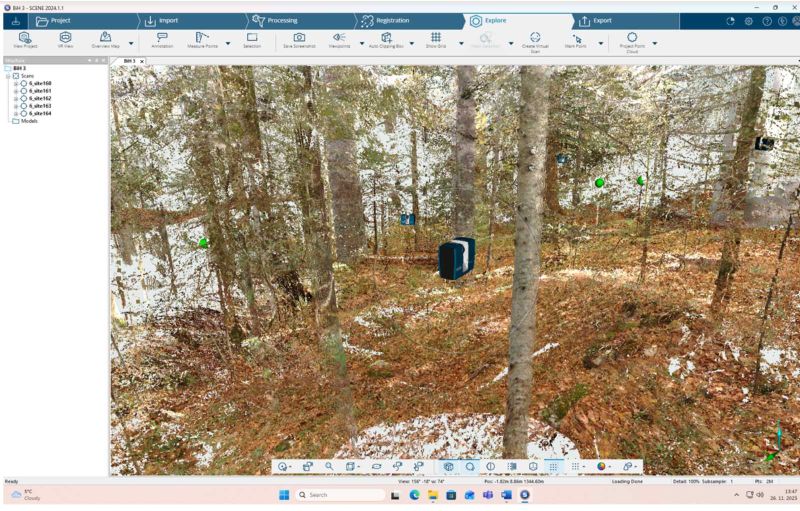
Task: Click the Create Virtual Scan icon
Action: pyautogui.click(x=535, y=37)
